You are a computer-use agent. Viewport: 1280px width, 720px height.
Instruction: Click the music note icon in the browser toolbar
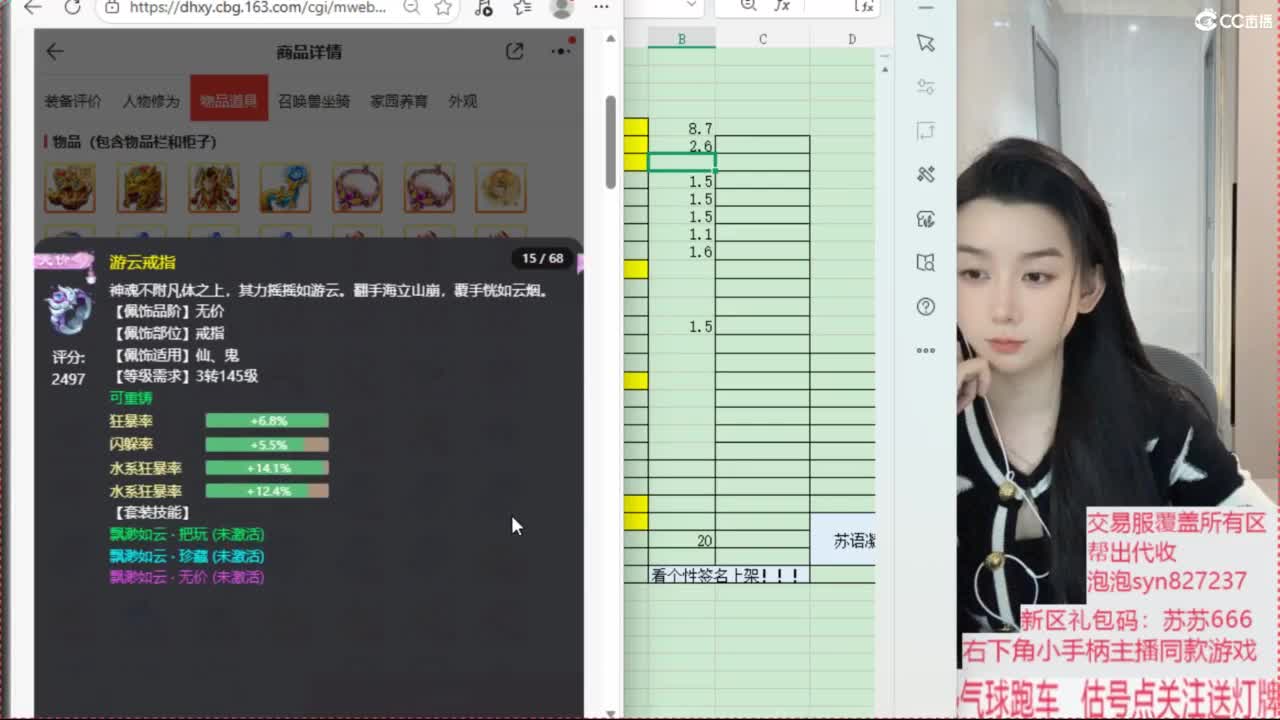[x=483, y=7]
